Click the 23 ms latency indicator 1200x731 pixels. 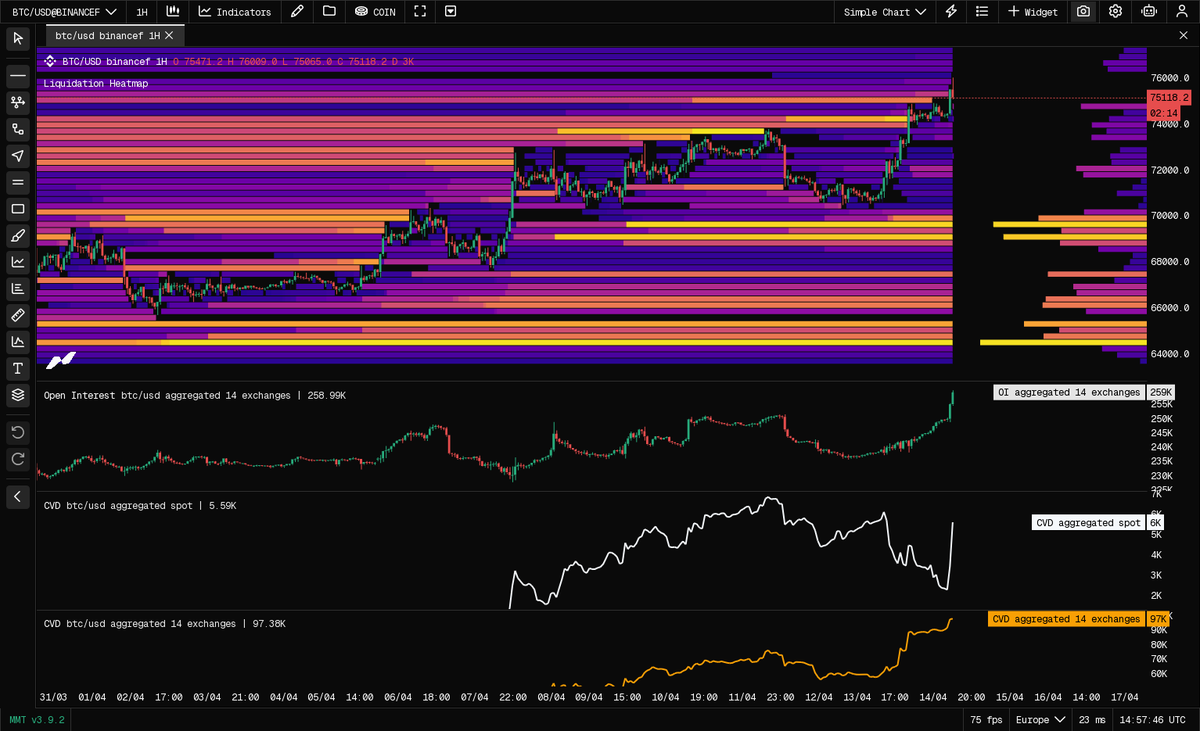click(x=1091, y=720)
